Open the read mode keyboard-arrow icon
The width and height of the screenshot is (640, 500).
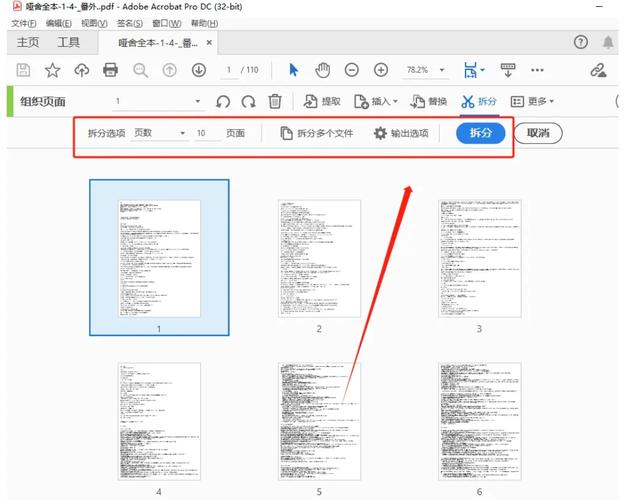(508, 70)
